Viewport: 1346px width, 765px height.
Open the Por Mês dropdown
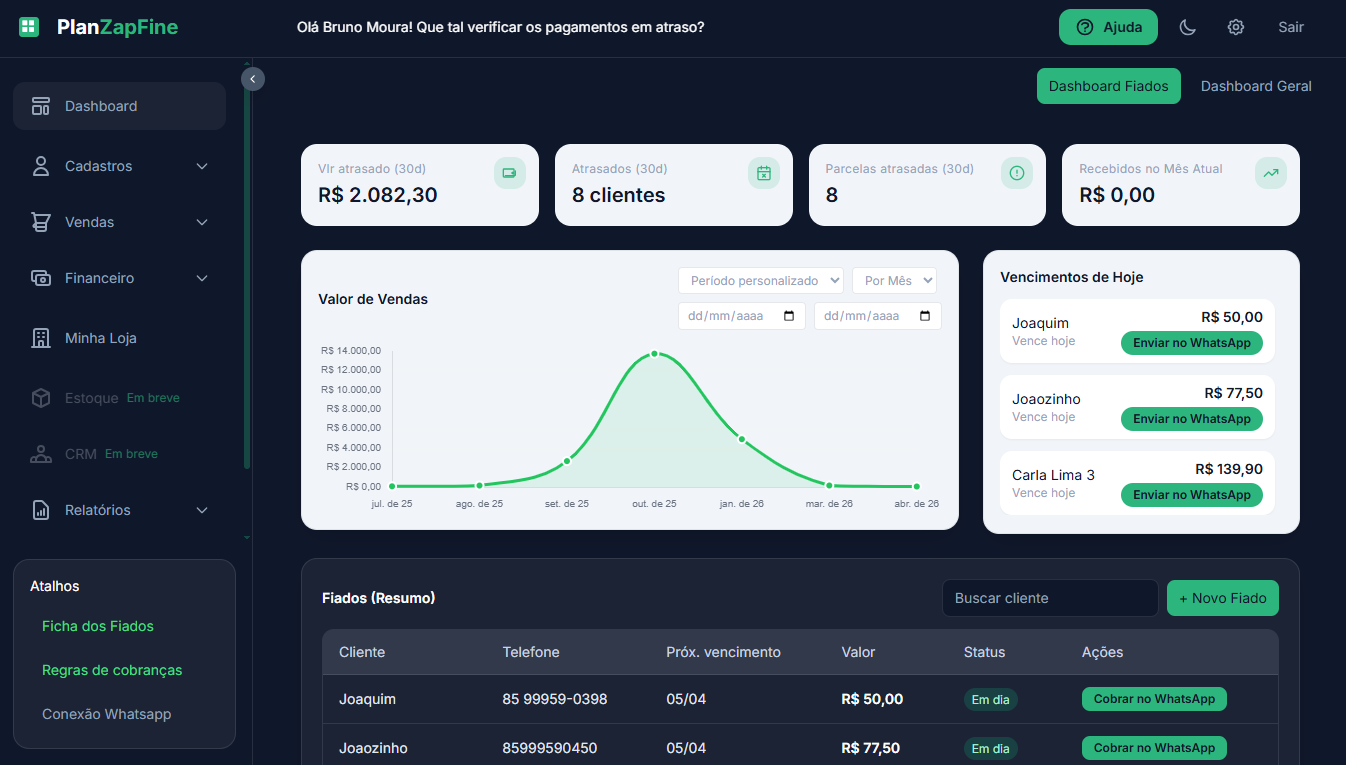pyautogui.click(x=894, y=280)
